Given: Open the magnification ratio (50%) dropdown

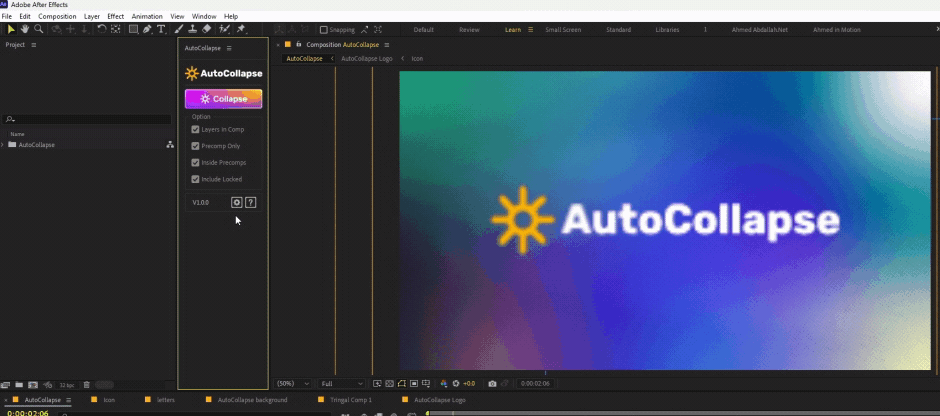Looking at the screenshot, I should click(293, 384).
